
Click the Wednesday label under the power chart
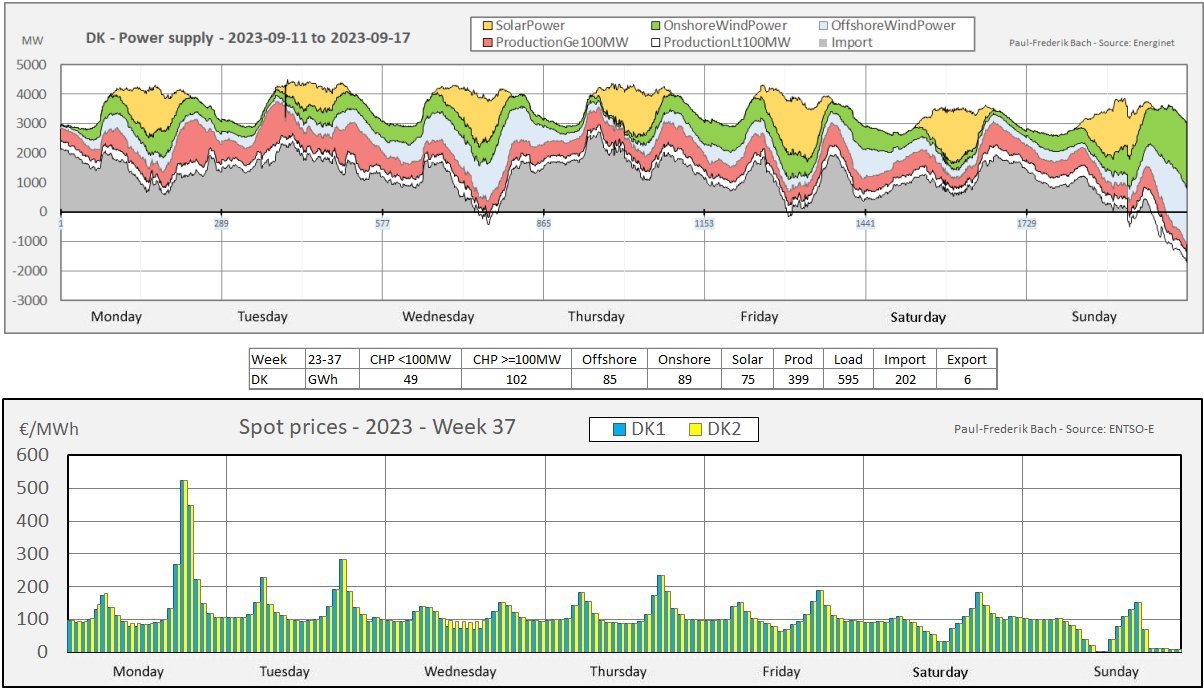(x=438, y=317)
